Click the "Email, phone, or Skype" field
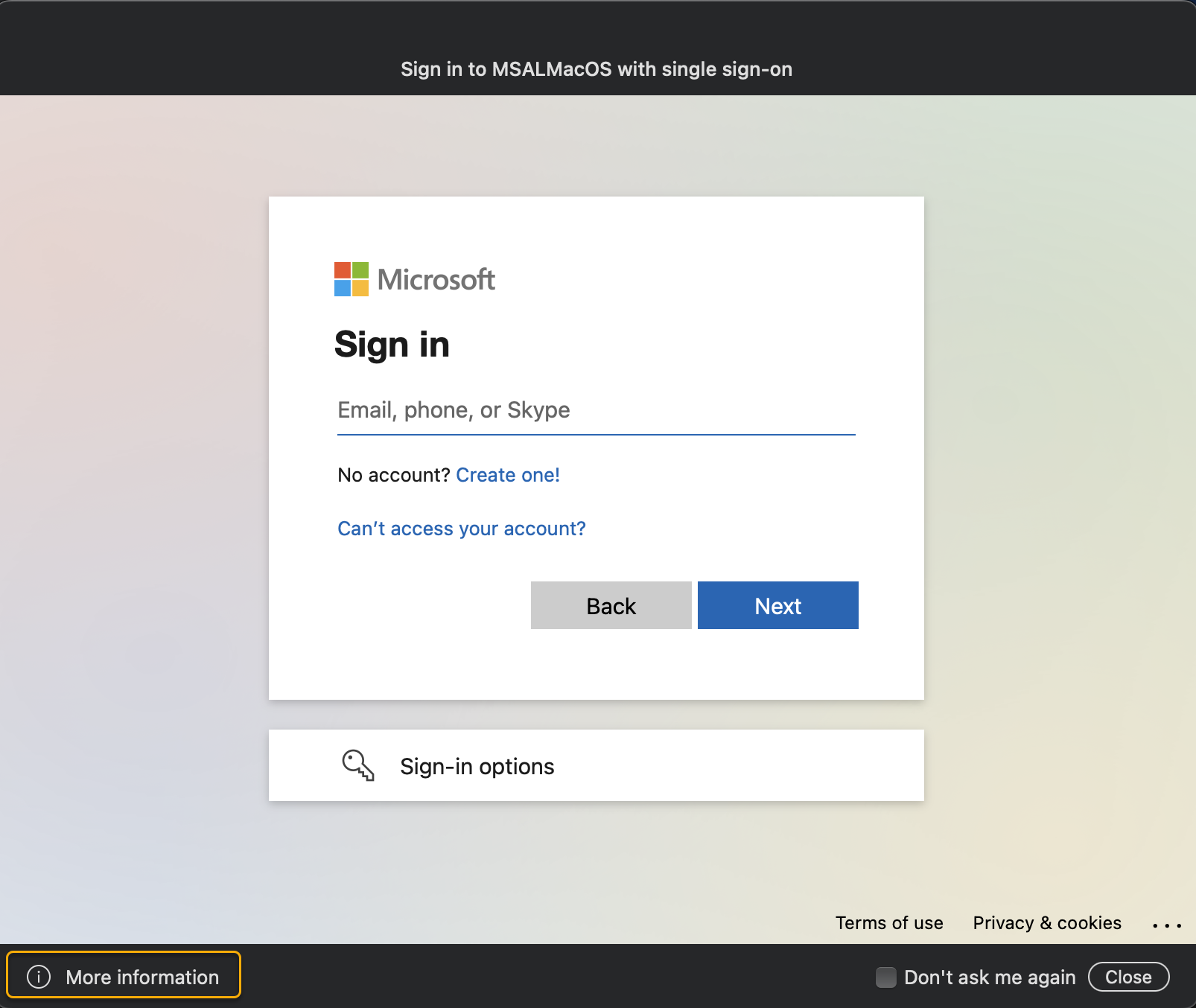 595,410
